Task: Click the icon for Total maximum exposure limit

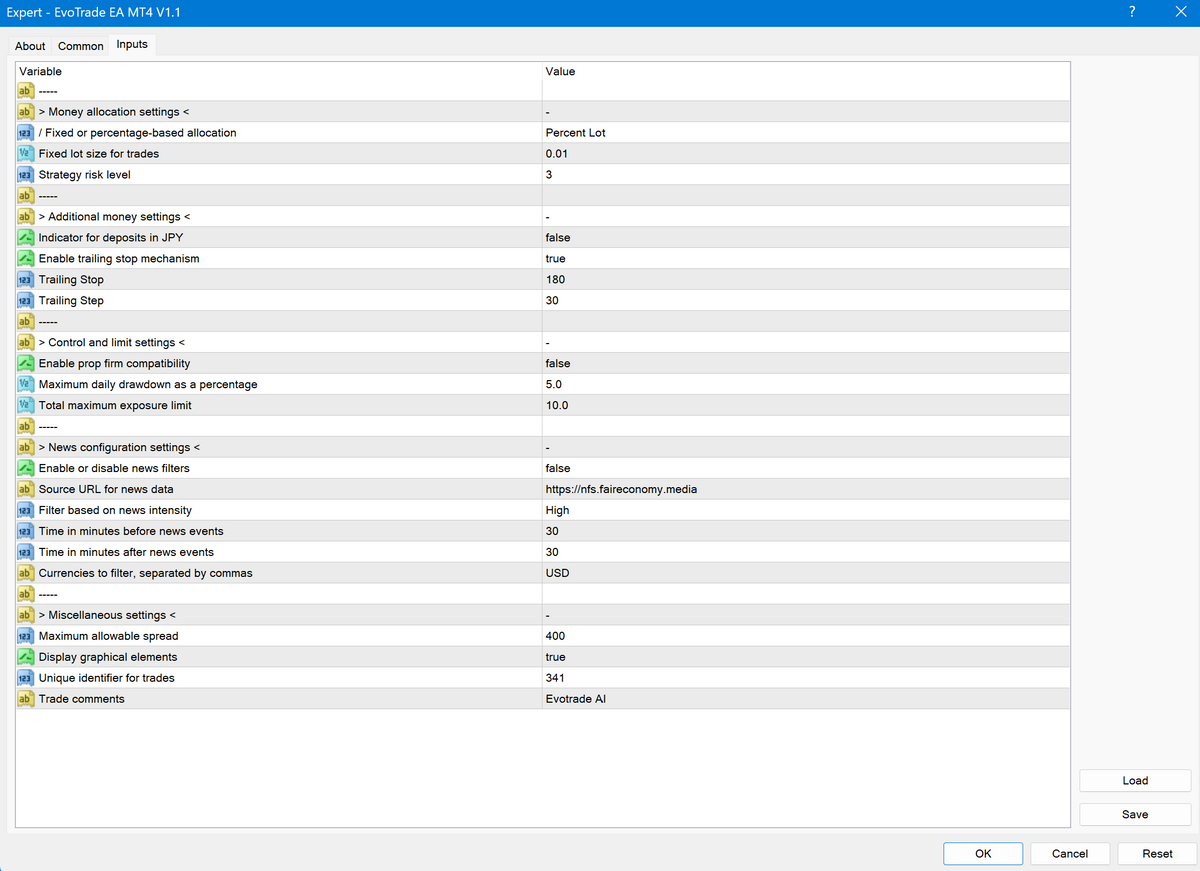Action: (26, 406)
